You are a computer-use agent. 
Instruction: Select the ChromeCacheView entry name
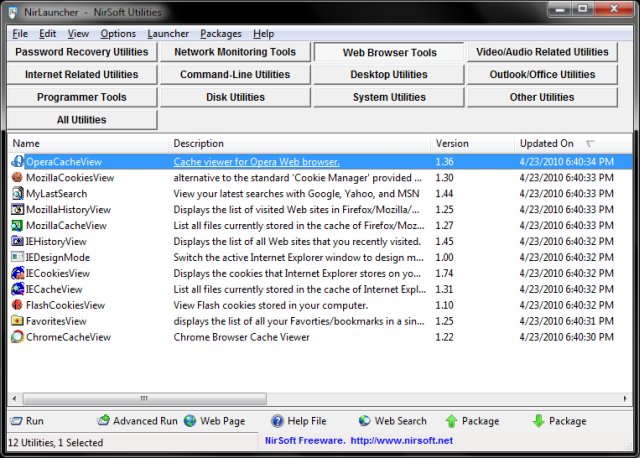[69, 337]
